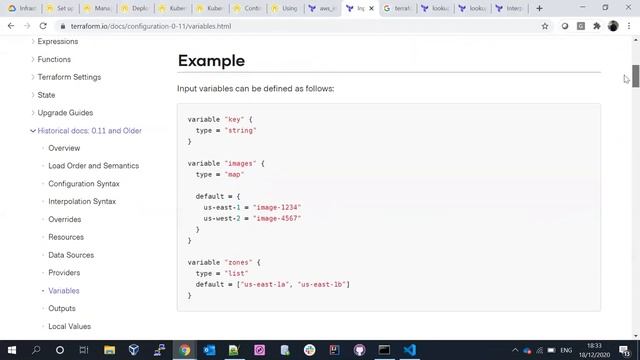
Task: Go back to the previous page
Action: [x=11, y=26]
